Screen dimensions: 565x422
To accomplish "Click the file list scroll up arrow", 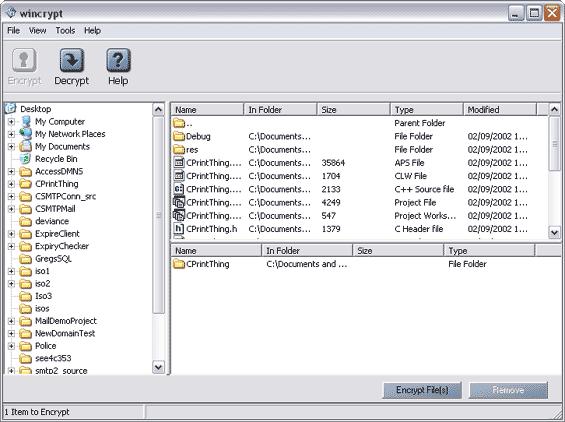I will [x=555, y=109].
